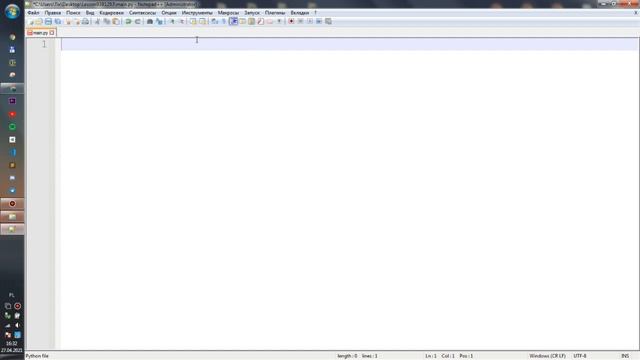Close the main.py tab via its X
The height and width of the screenshot is (360, 640).
click(x=52, y=33)
